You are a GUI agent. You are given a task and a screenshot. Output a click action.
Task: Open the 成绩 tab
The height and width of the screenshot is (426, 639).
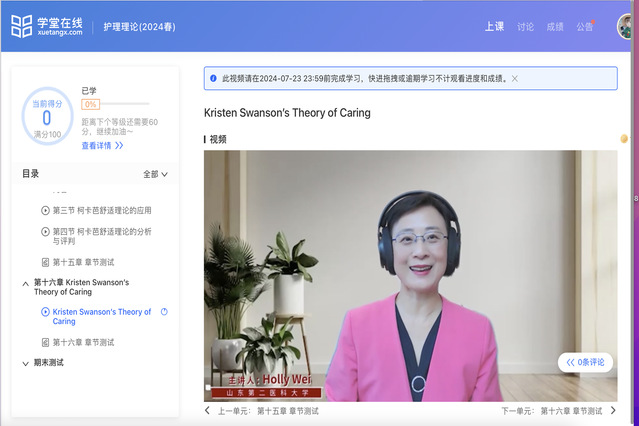[554, 27]
